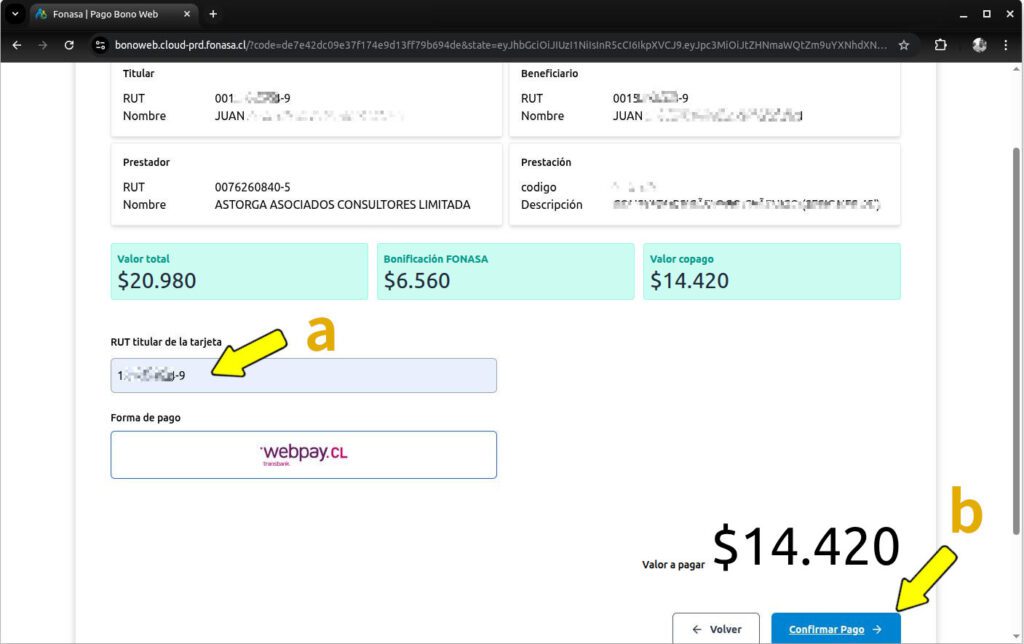1024x644 pixels.
Task: Click the Volver button
Action: [x=716, y=629]
